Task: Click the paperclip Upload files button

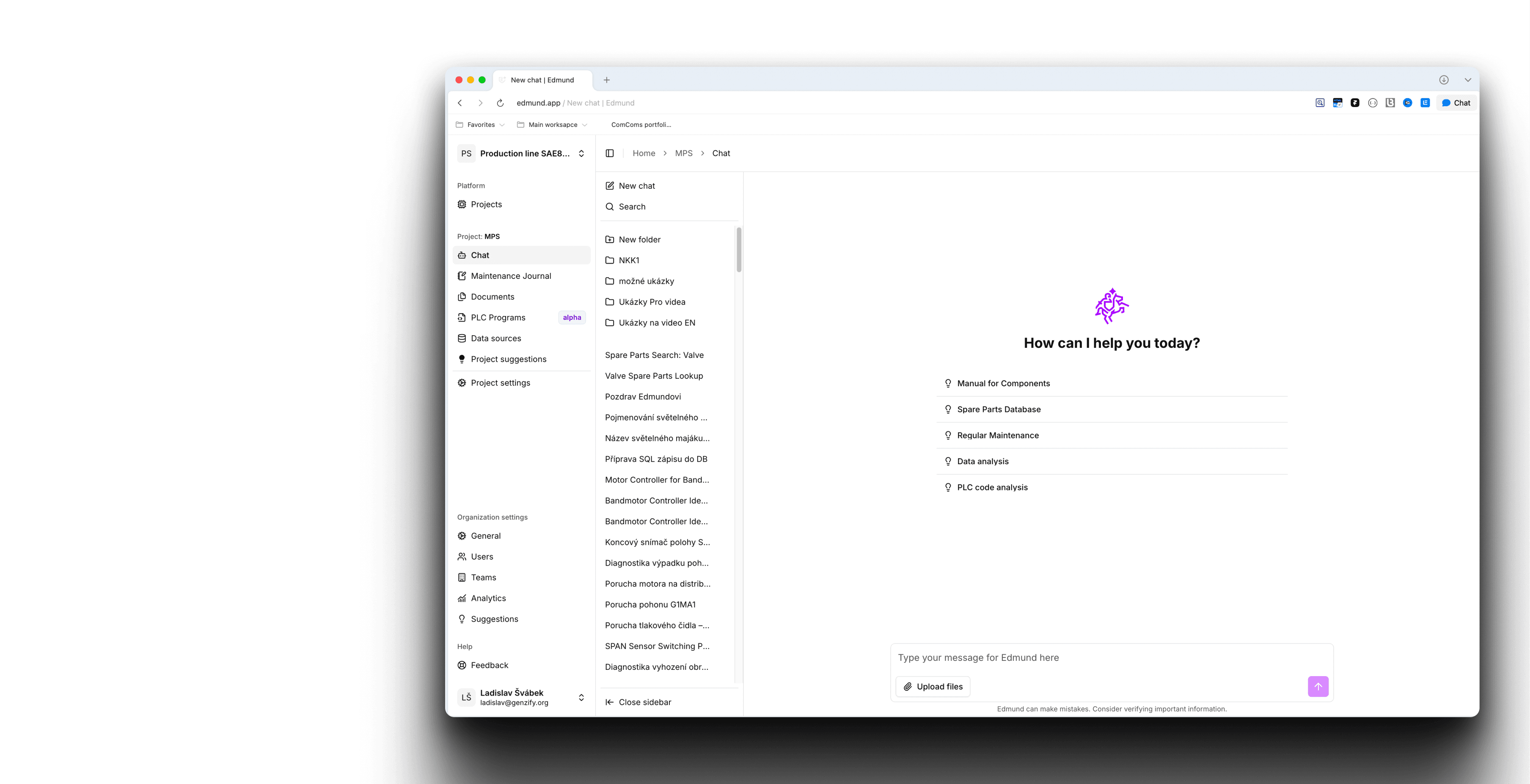Action: pos(933,687)
